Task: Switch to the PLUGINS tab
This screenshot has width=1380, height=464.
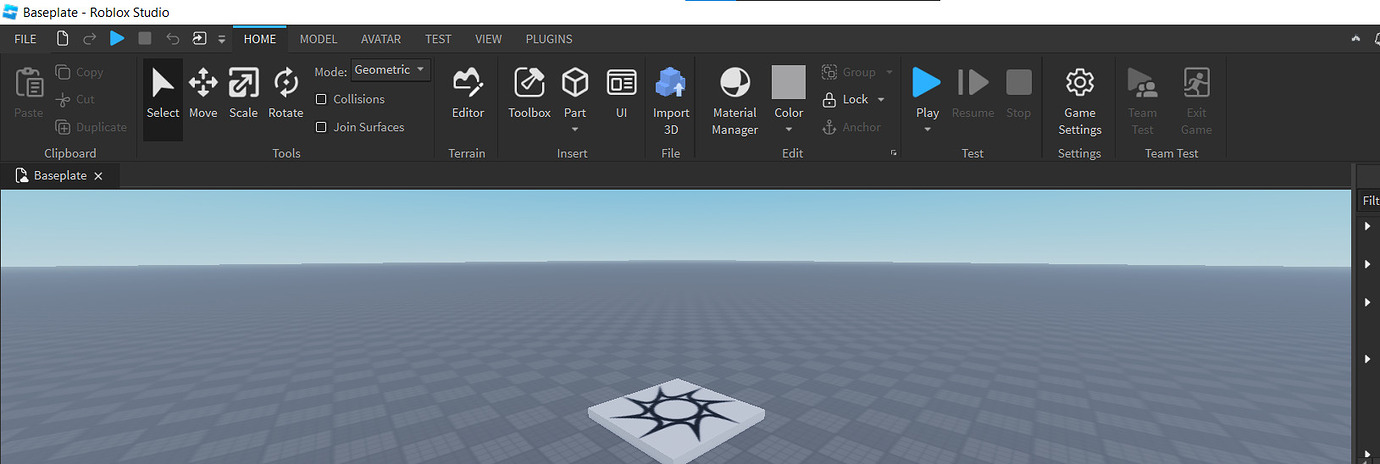Action: [549, 39]
